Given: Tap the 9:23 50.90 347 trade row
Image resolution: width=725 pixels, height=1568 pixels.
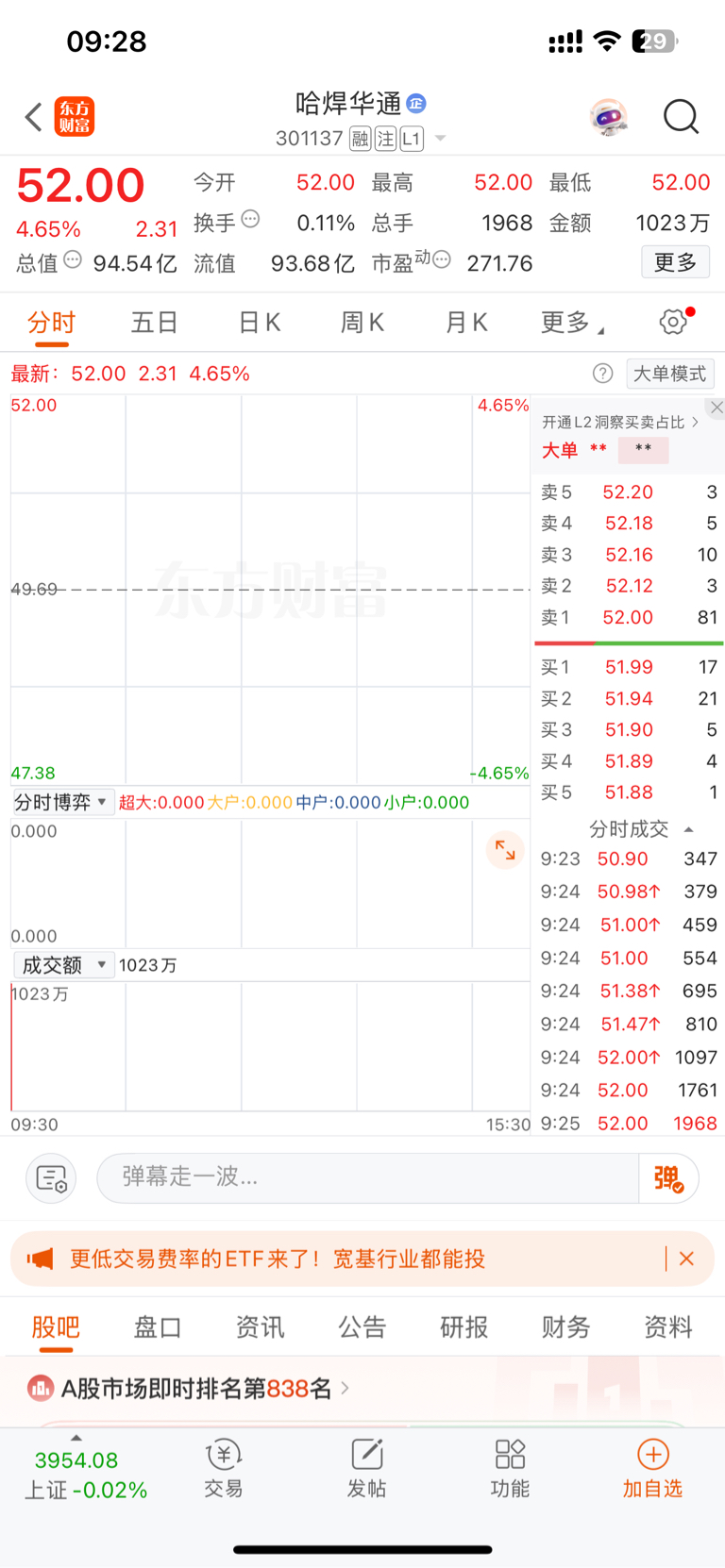Looking at the screenshot, I should pos(629,859).
